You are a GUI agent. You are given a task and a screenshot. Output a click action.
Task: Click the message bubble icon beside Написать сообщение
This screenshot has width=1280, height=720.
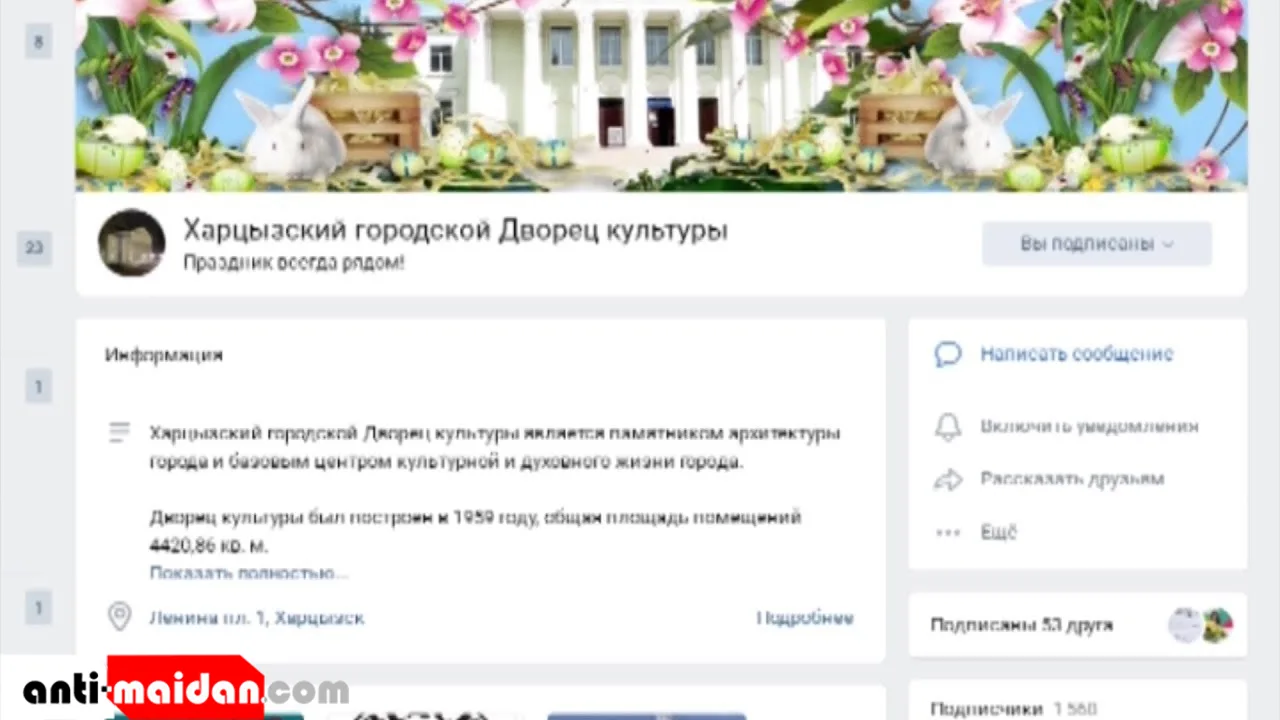pyautogui.click(x=947, y=354)
